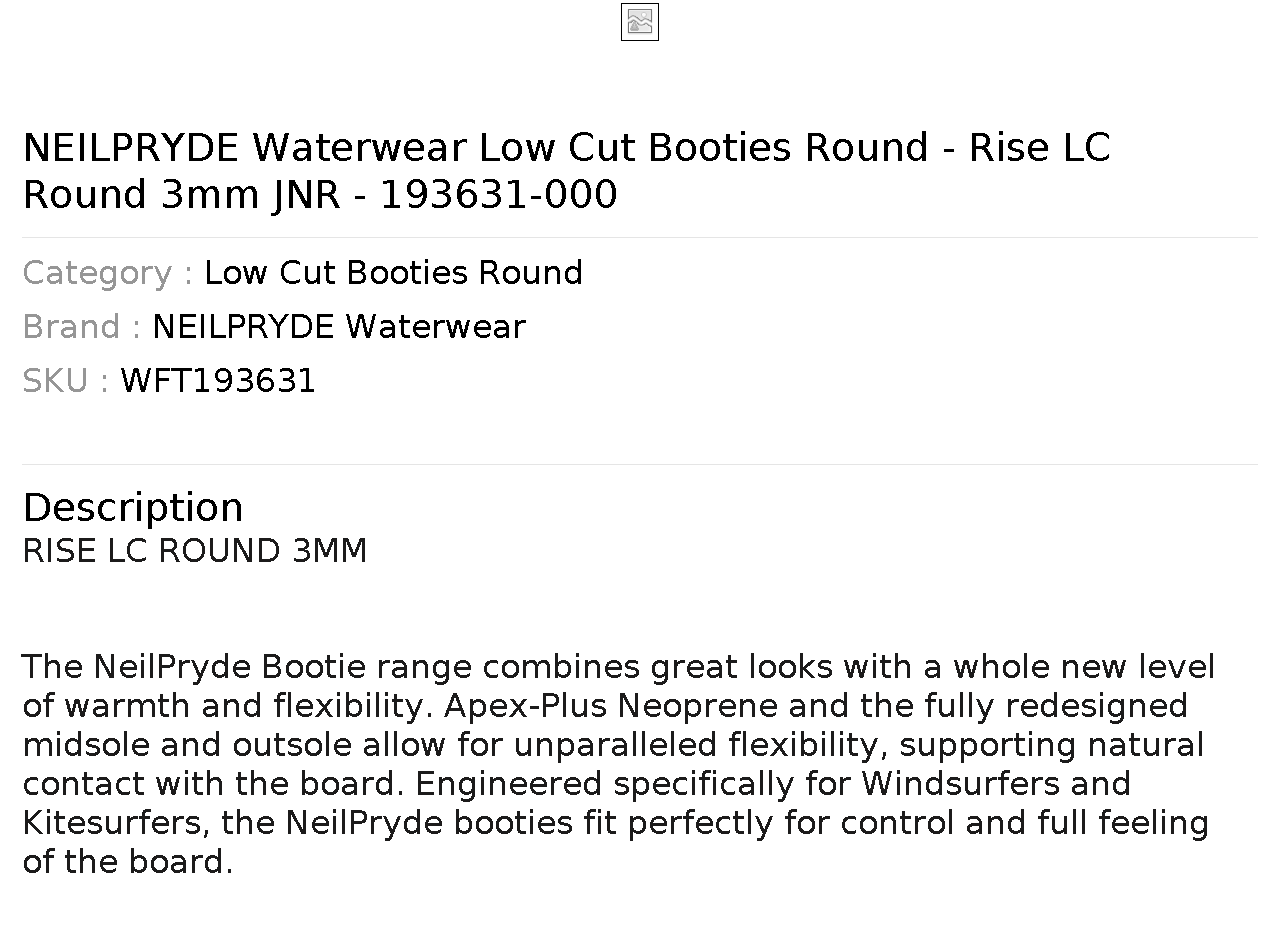The width and height of the screenshot is (1280, 934).
Task: Click JNR in the product title
Action: (306, 195)
